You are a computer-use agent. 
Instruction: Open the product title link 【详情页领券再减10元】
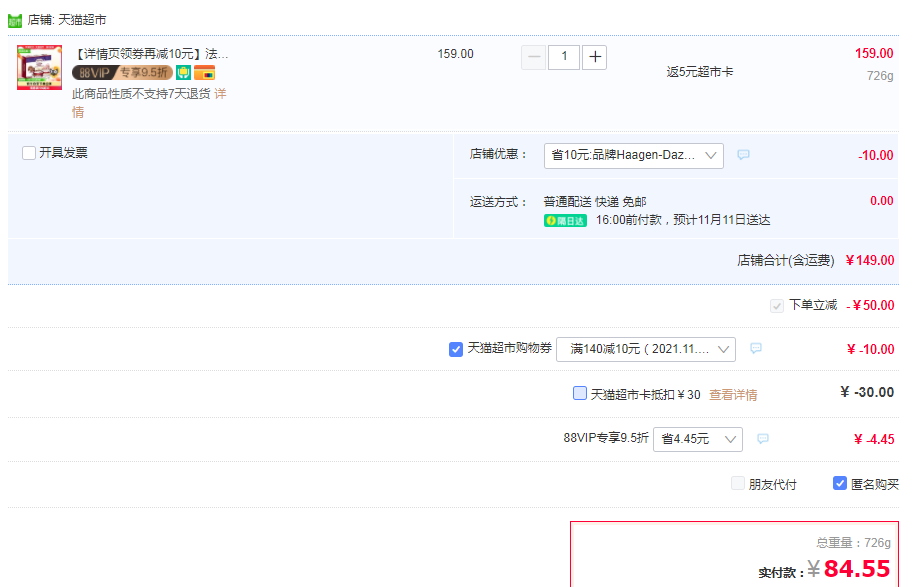[151, 54]
